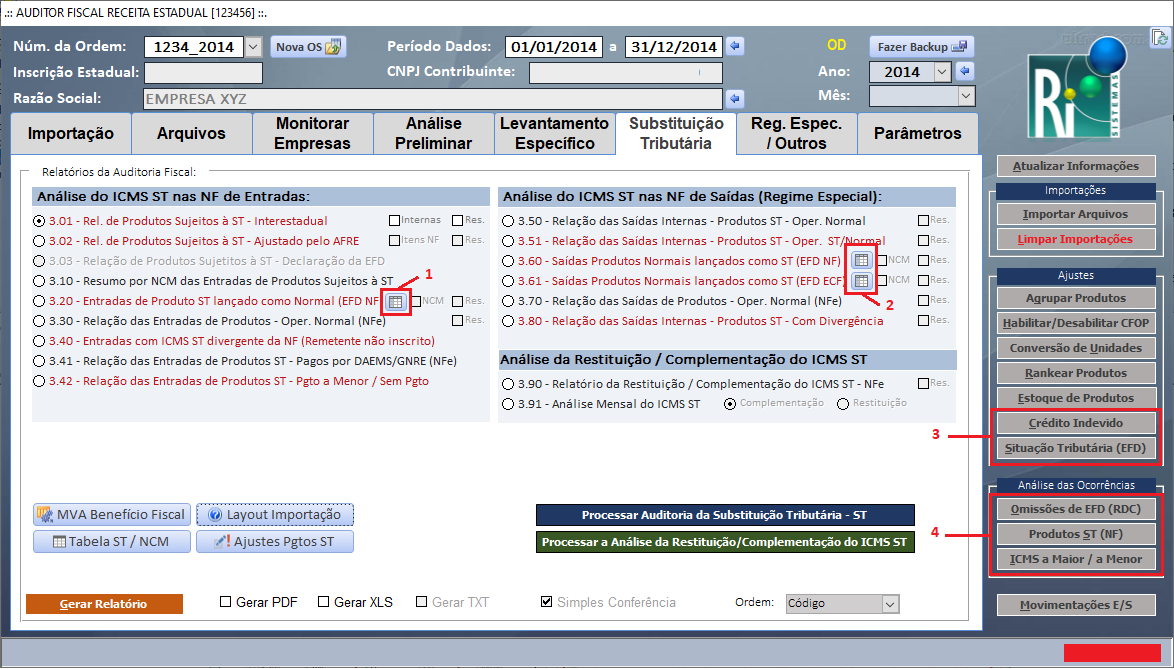Click the Inscrição Estadual input field
1174x669 pixels.
pos(203,73)
